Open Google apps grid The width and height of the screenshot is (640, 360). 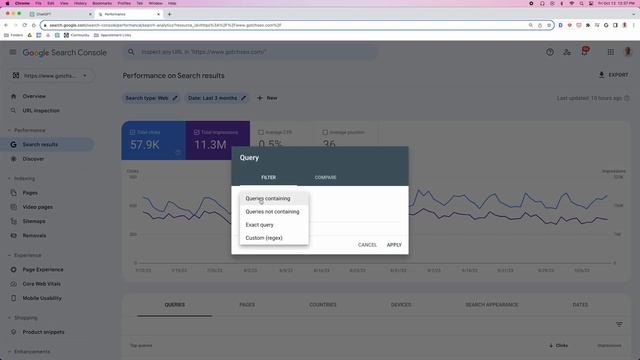[x=611, y=52]
